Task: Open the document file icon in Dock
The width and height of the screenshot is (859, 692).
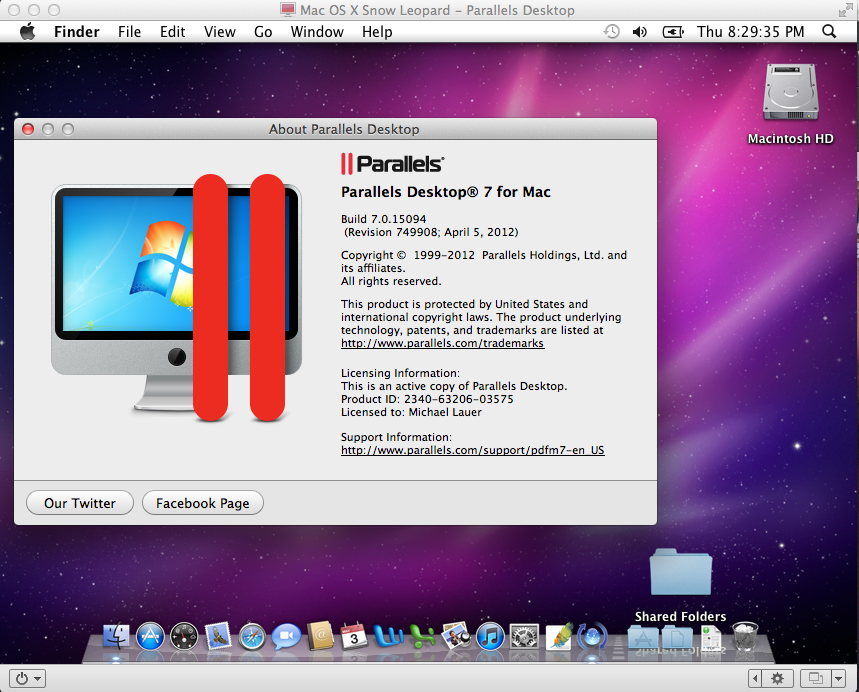Action: point(712,638)
